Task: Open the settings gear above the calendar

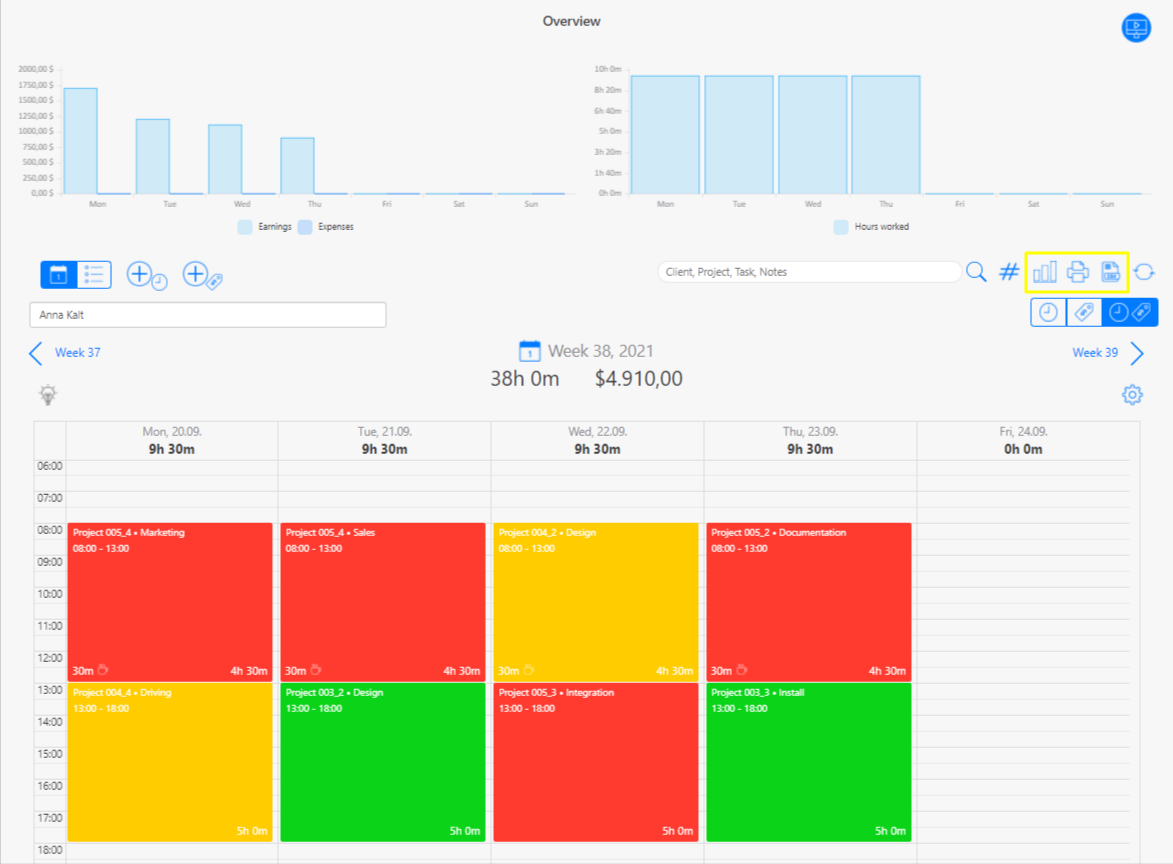Action: tap(1132, 395)
